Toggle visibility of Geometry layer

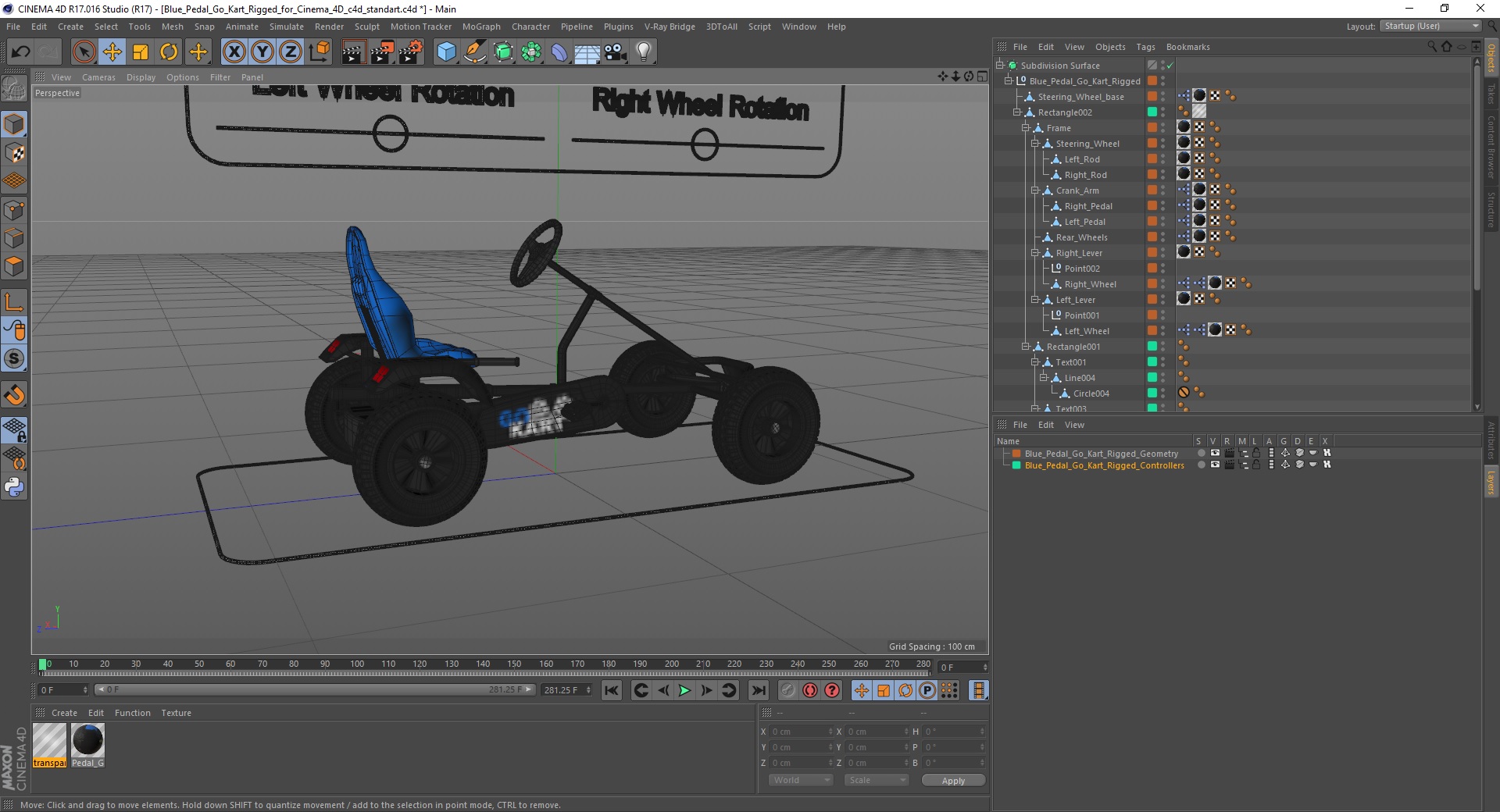(1215, 453)
